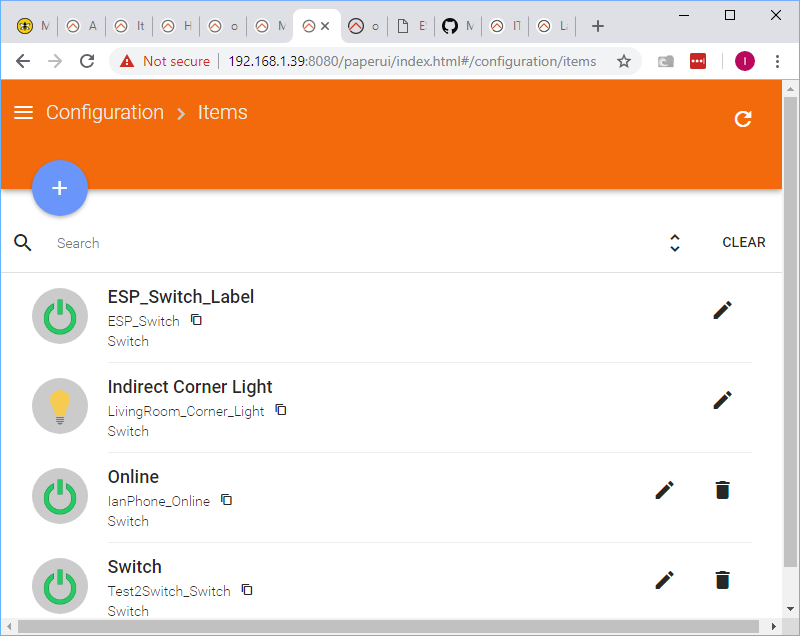The height and width of the screenshot is (636, 800).
Task: Copy the LivingRoom_Corner_Light item name
Action: (x=281, y=410)
